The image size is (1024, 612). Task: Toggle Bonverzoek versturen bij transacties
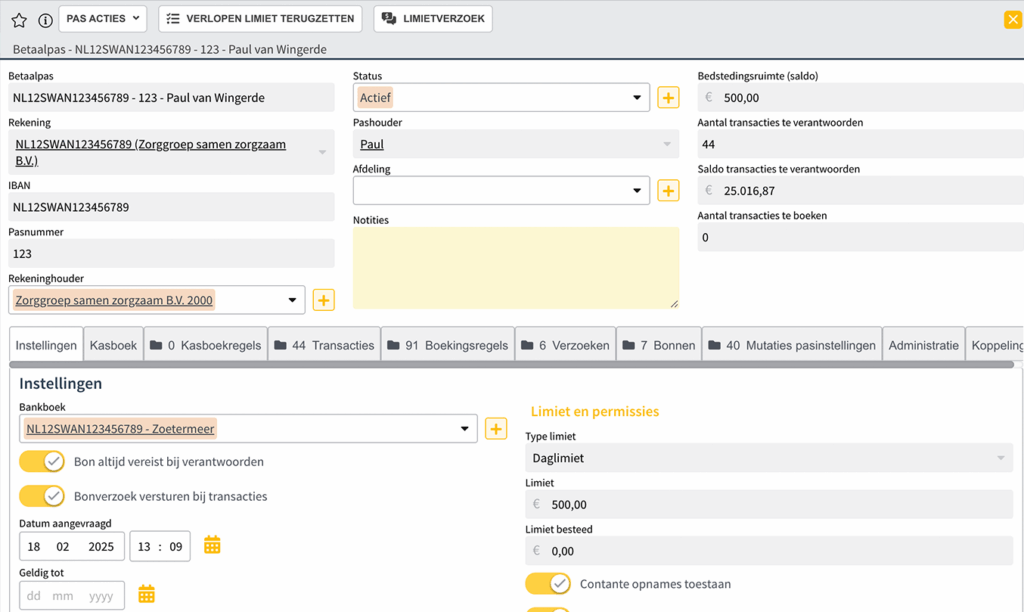coord(42,496)
